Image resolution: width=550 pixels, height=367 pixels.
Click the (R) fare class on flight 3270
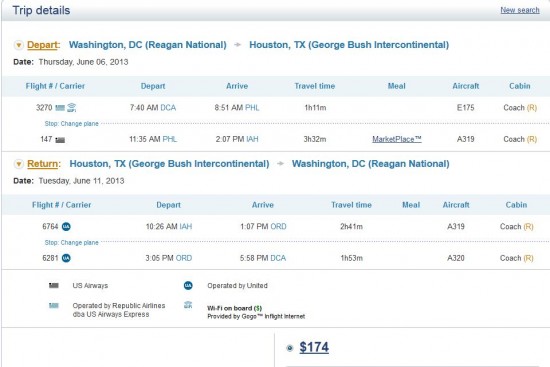(532, 108)
